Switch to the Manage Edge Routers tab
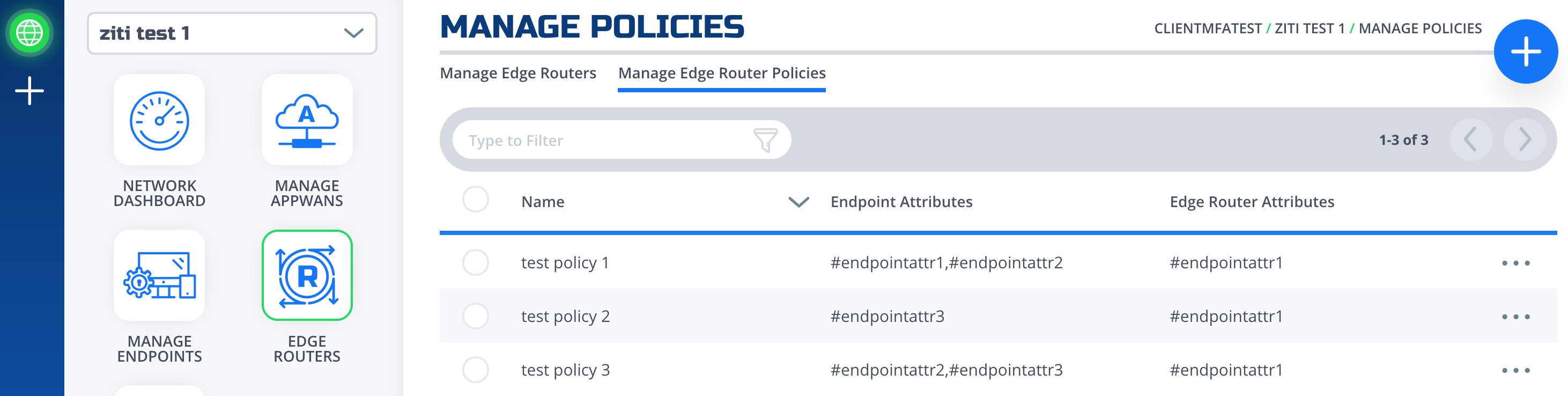 pos(518,73)
